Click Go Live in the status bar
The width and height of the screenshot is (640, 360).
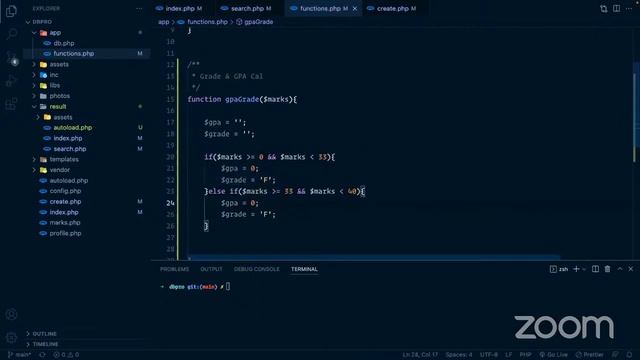click(553, 355)
